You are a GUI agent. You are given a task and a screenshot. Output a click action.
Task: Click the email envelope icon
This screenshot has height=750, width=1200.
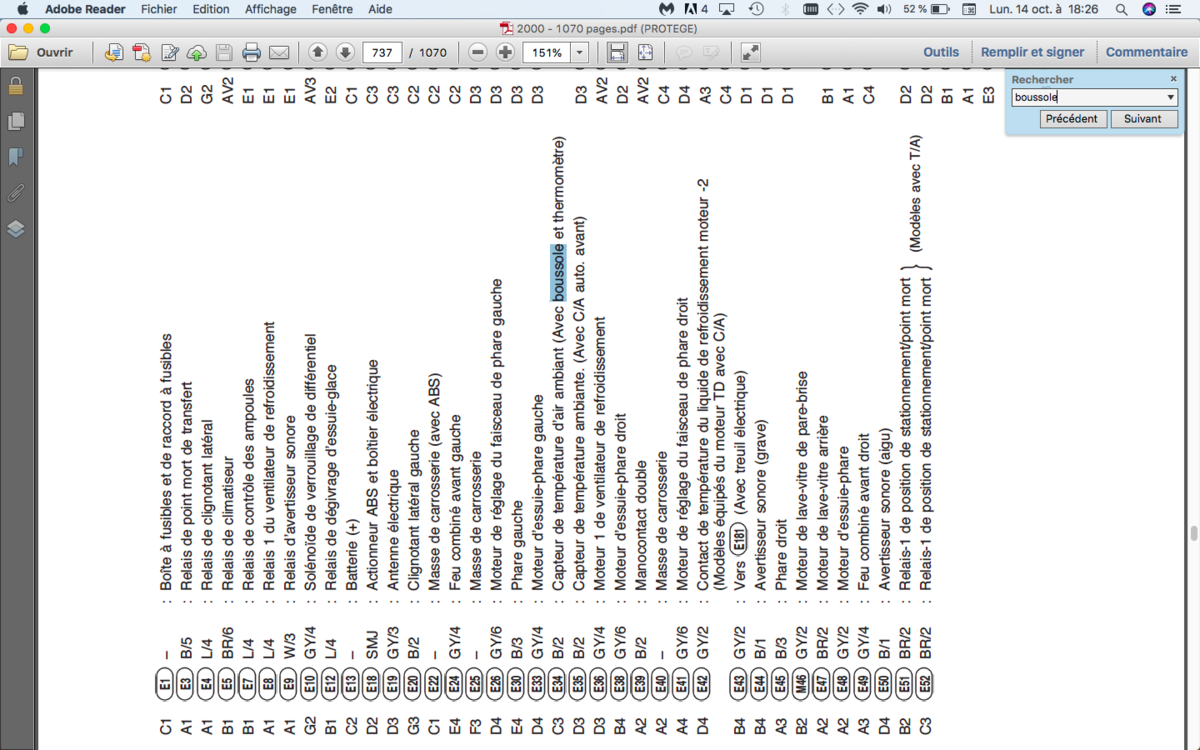279,52
